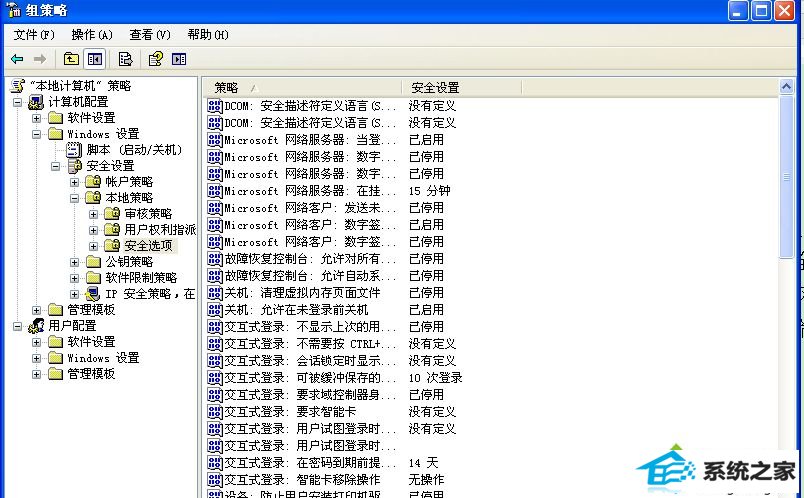Click the Forward arrow toolbar icon

(39, 59)
